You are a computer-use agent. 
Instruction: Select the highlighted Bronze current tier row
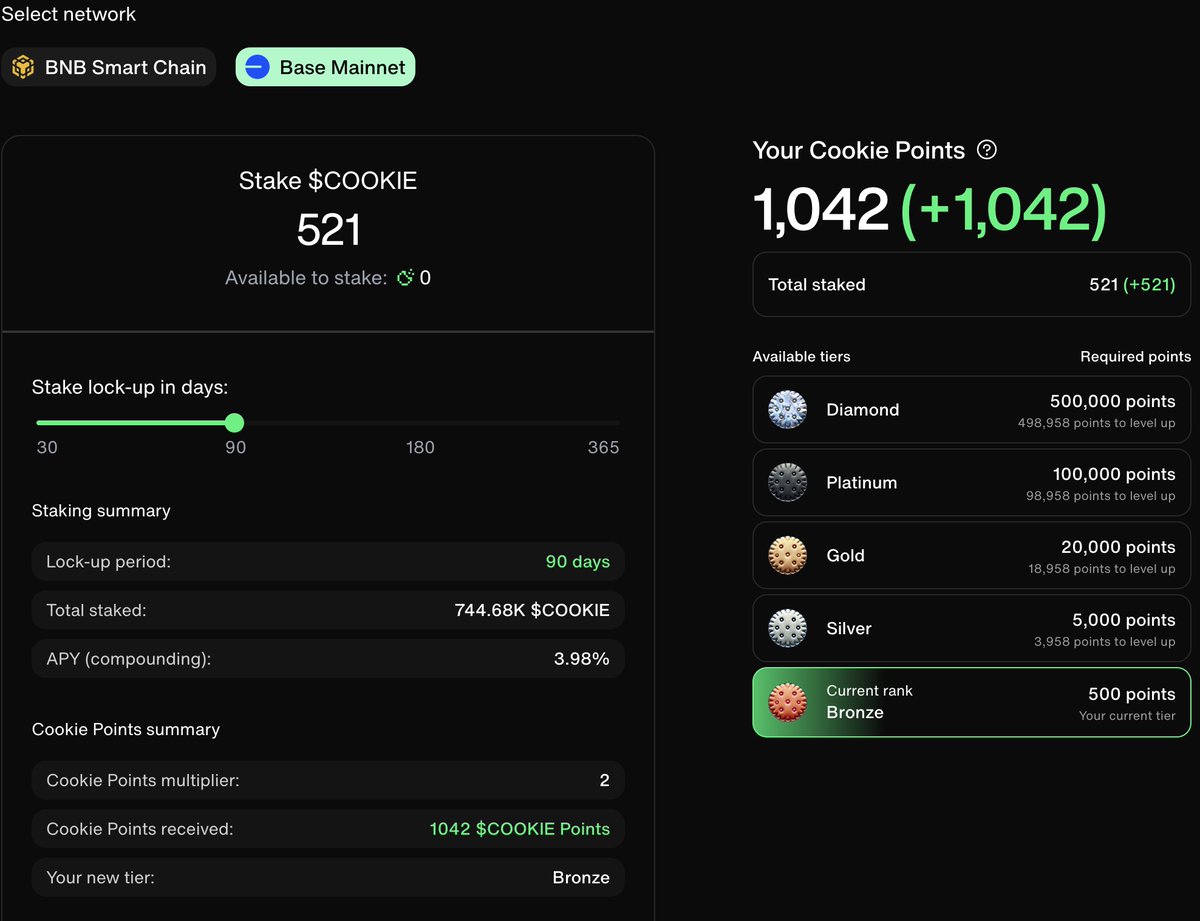pyautogui.click(x=970, y=702)
